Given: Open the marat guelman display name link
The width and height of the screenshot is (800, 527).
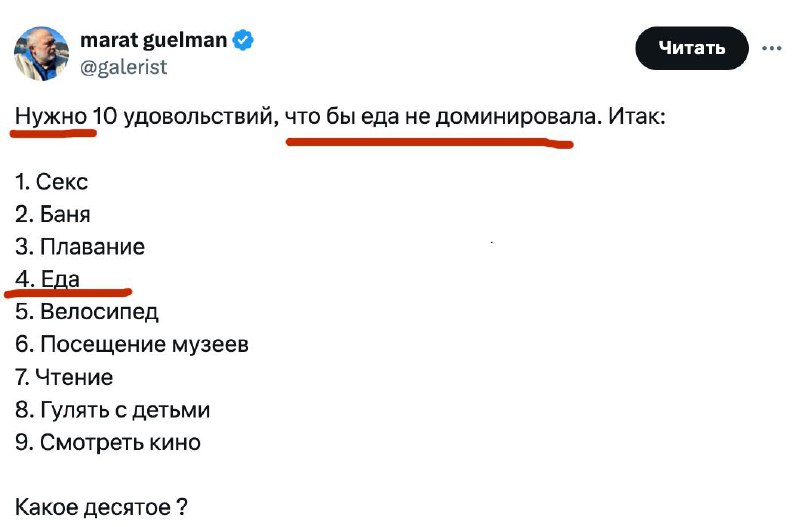Looking at the screenshot, I should pos(154,40).
